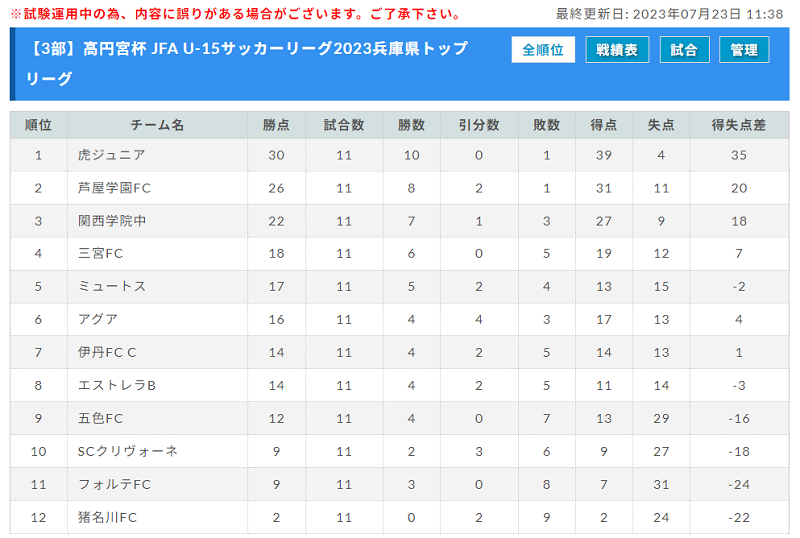Screen dimensions: 800x538
Task: Click the エストレラB team name
Action: [117, 385]
